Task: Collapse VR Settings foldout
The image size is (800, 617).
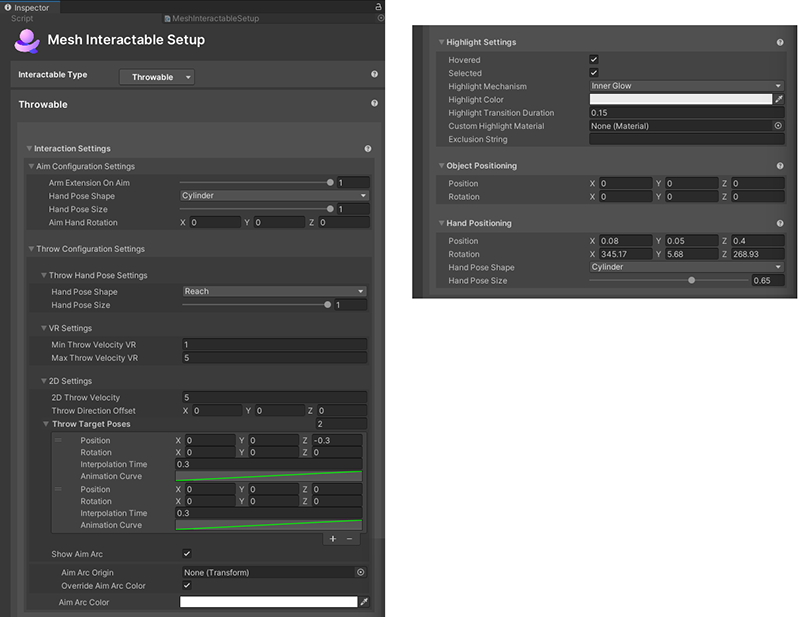Action: [x=44, y=328]
